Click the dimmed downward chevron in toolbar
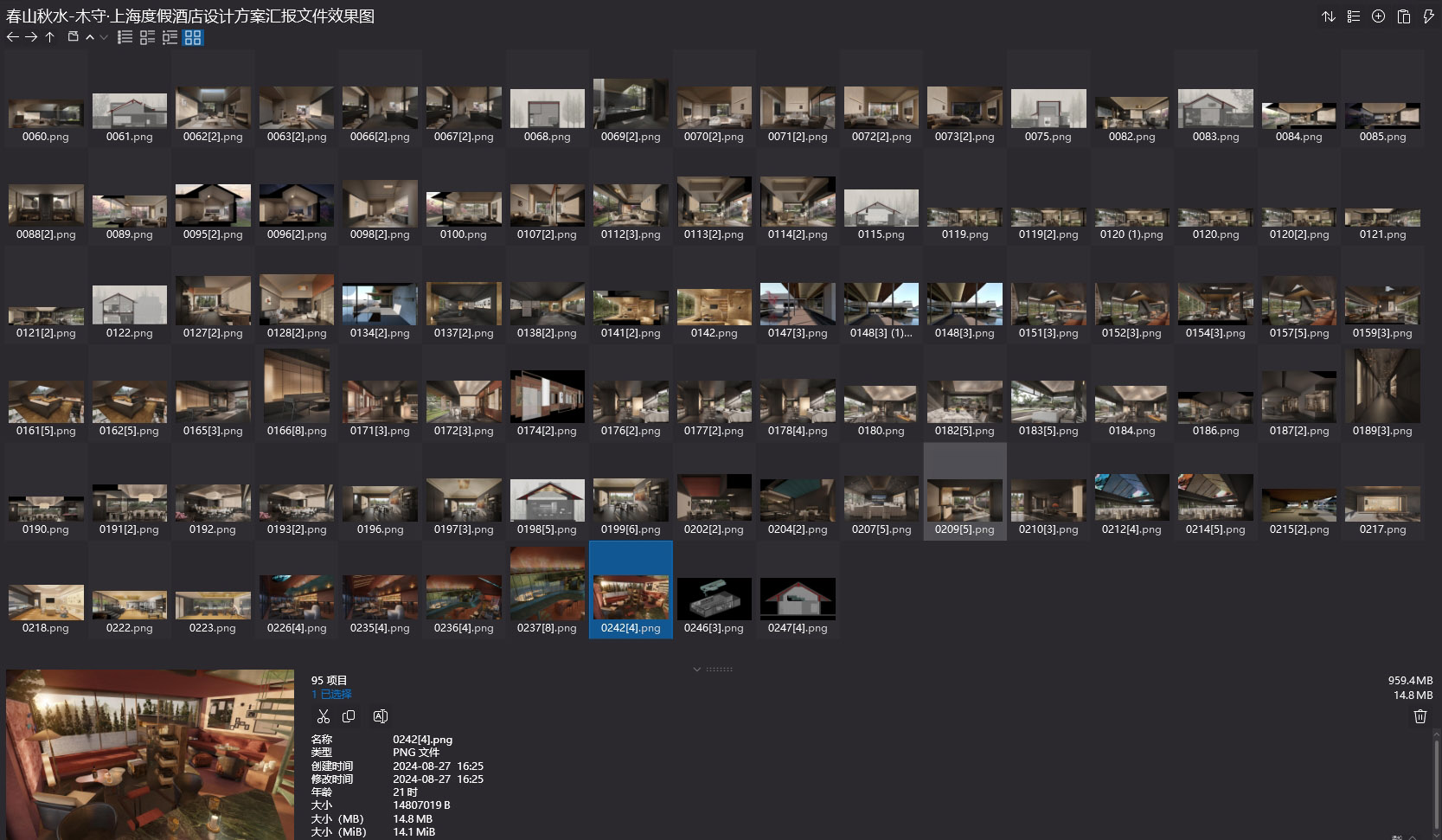This screenshot has width=1442, height=840. pos(104,37)
